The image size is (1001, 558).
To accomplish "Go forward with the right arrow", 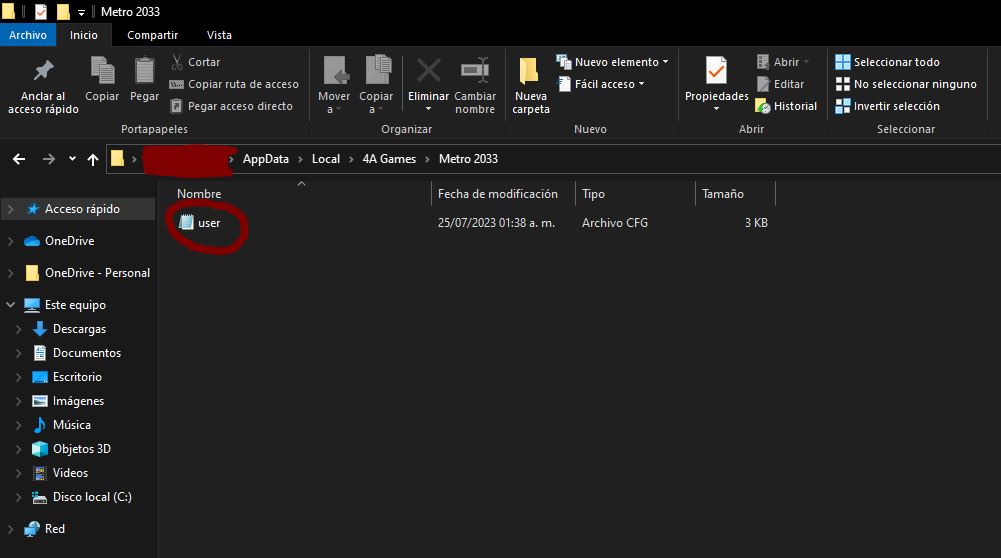I will click(x=49, y=159).
